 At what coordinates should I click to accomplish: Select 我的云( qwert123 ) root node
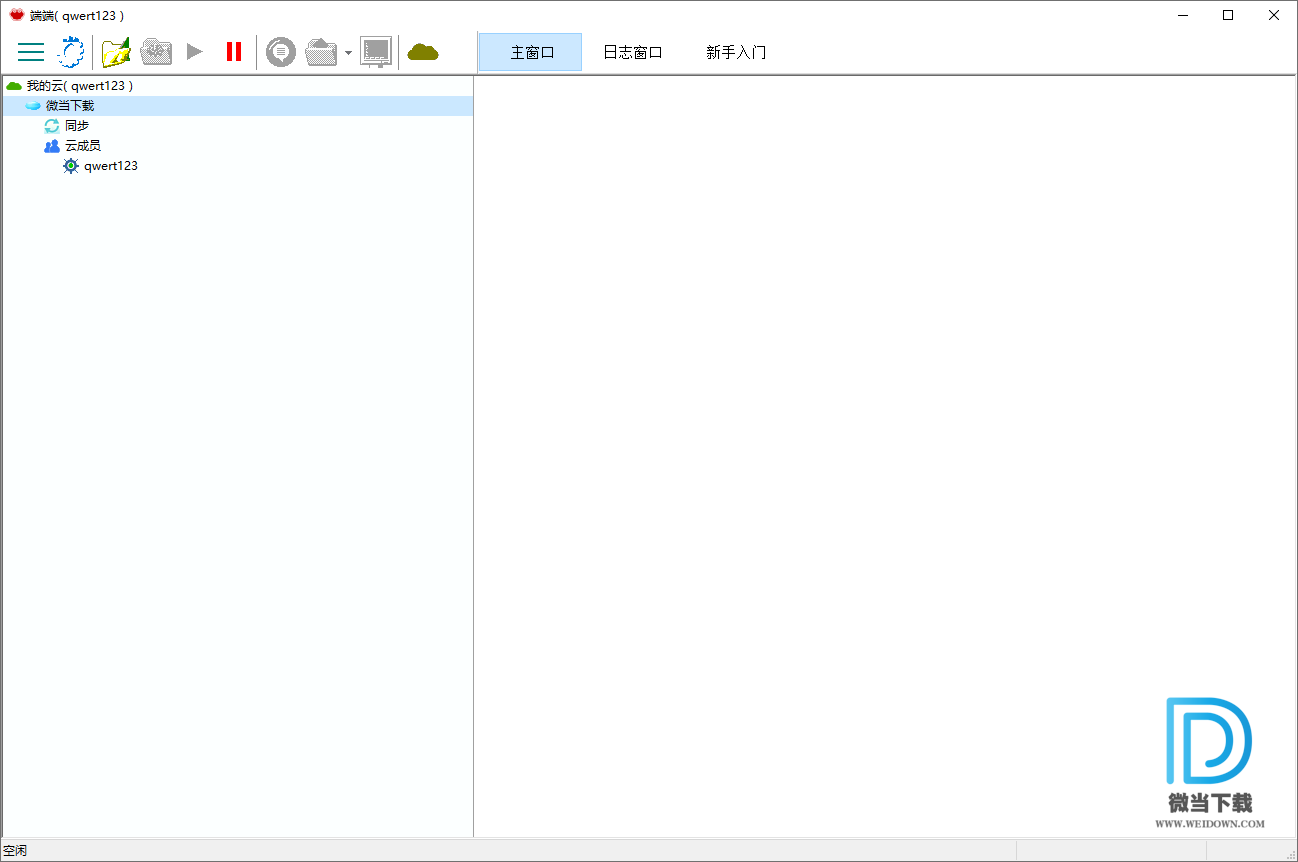point(79,86)
